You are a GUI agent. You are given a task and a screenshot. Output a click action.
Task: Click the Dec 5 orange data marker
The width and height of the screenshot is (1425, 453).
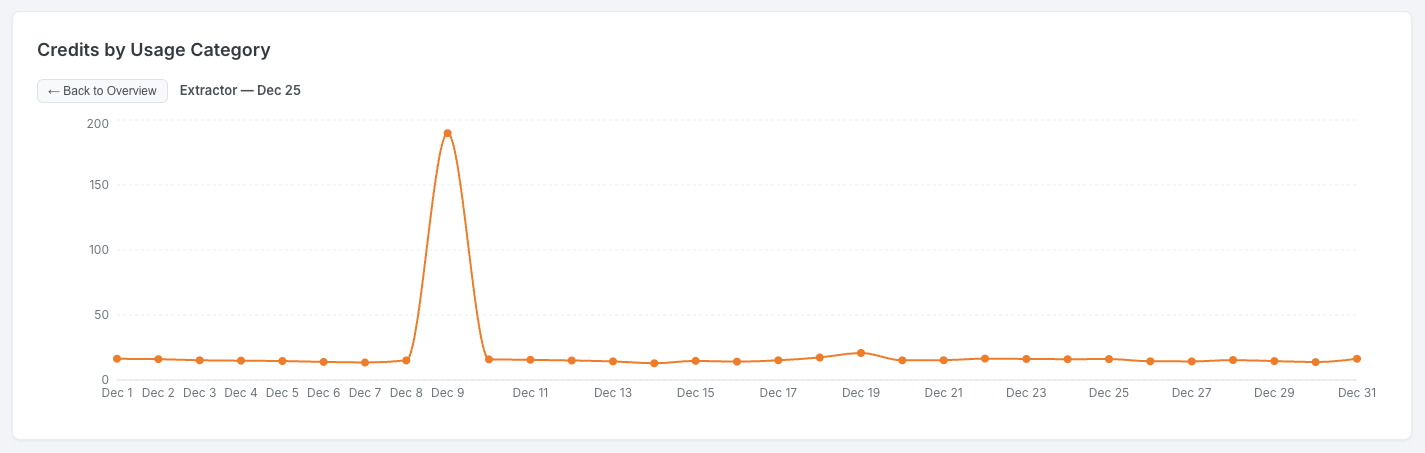[x=282, y=361]
